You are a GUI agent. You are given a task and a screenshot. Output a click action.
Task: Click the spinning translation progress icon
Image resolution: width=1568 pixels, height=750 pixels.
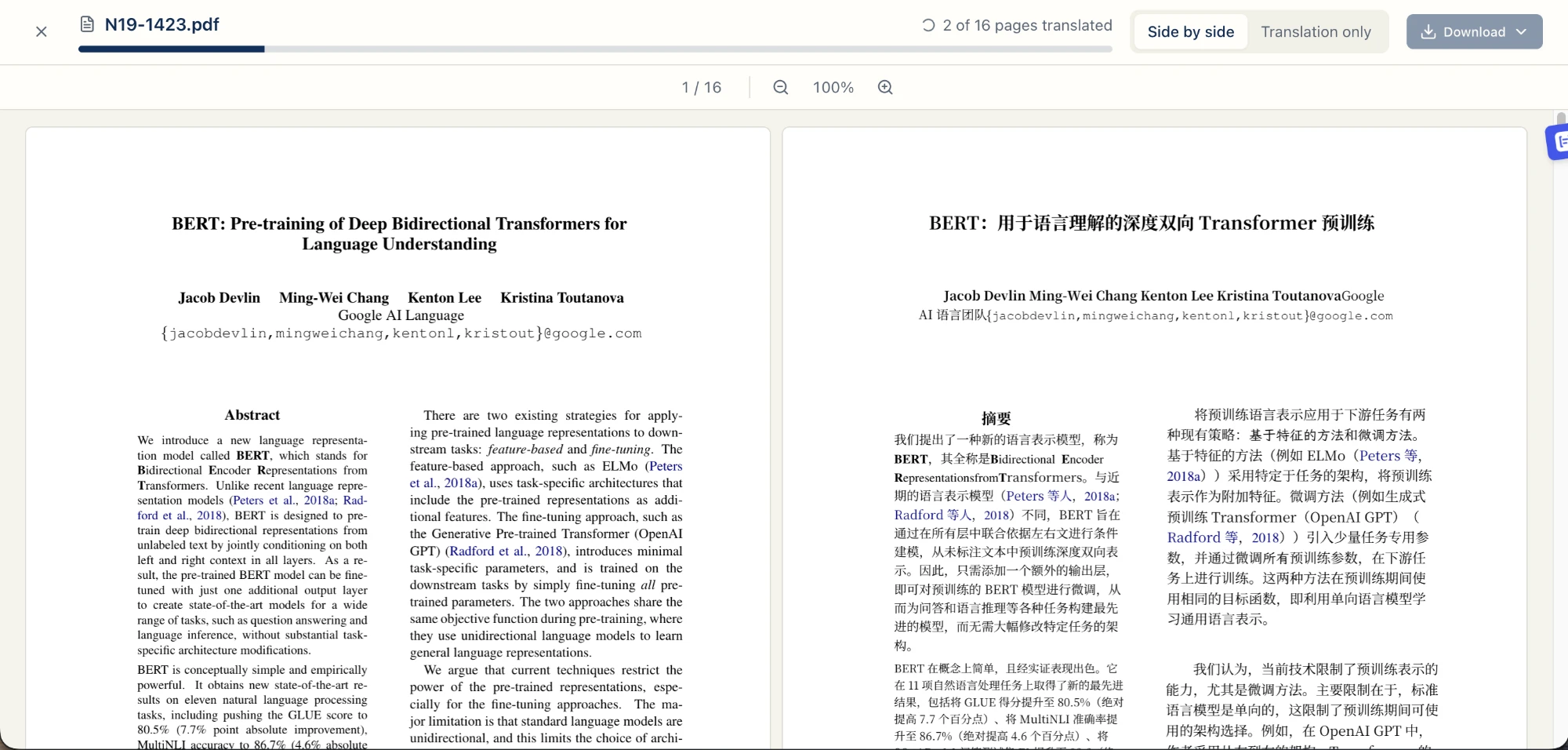click(x=928, y=25)
